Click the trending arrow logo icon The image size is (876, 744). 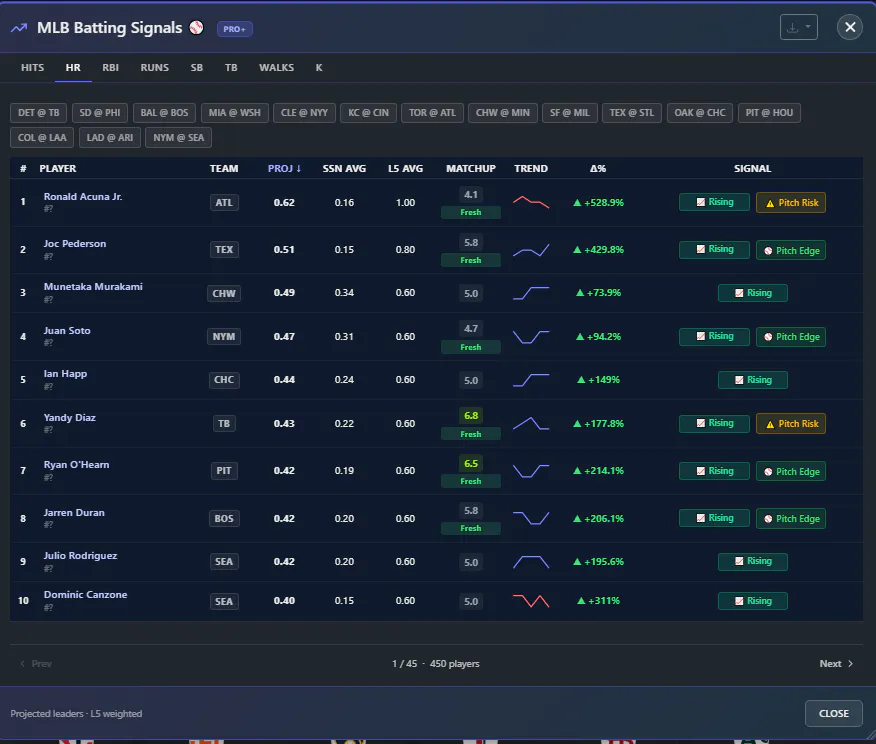(x=19, y=28)
